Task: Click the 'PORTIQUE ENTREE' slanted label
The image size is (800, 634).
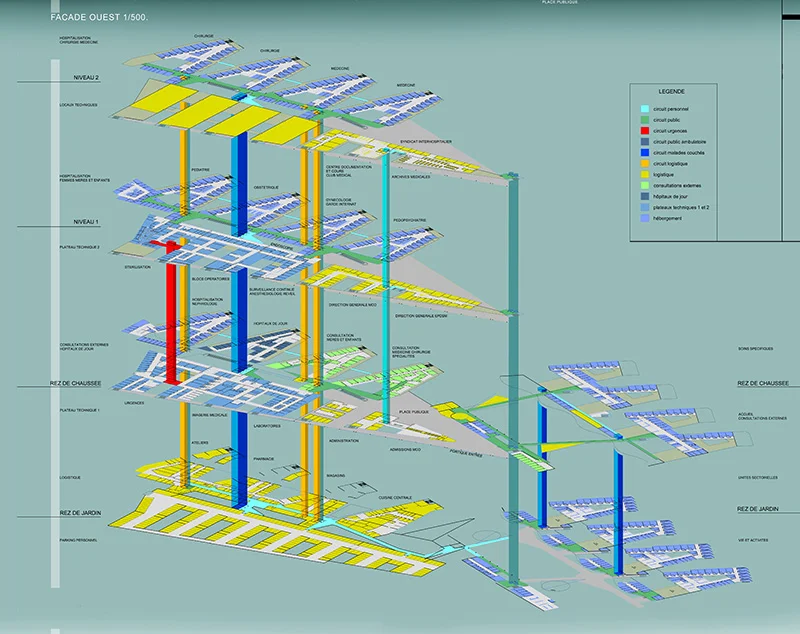Action: coord(465,453)
